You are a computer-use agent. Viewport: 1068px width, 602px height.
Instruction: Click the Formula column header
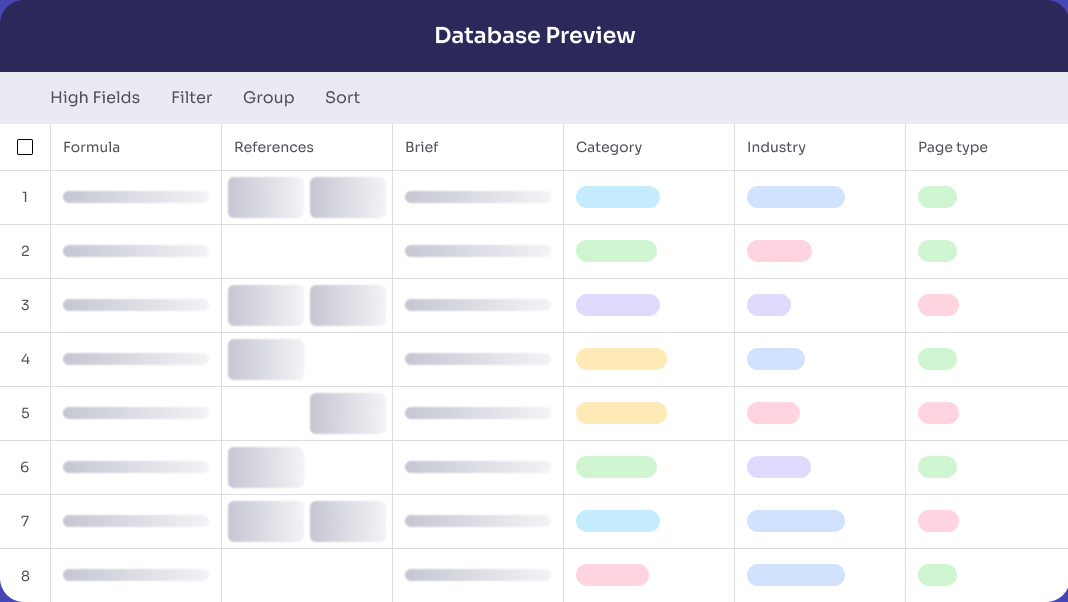[91, 147]
